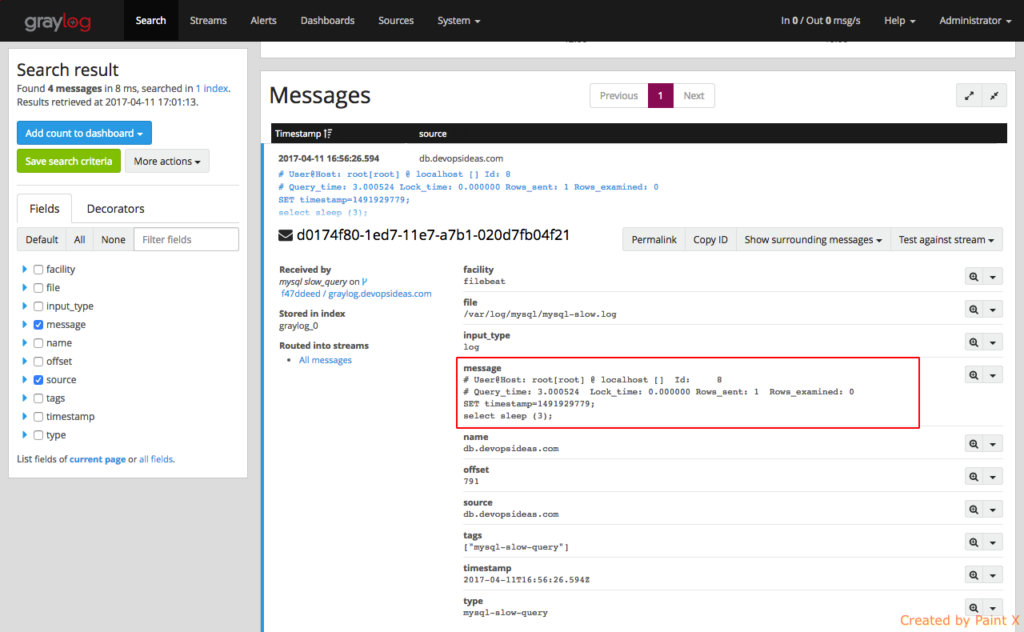Click the Graylog logo in the navigation bar
Image resolution: width=1024 pixels, height=632 pixels.
click(59, 20)
